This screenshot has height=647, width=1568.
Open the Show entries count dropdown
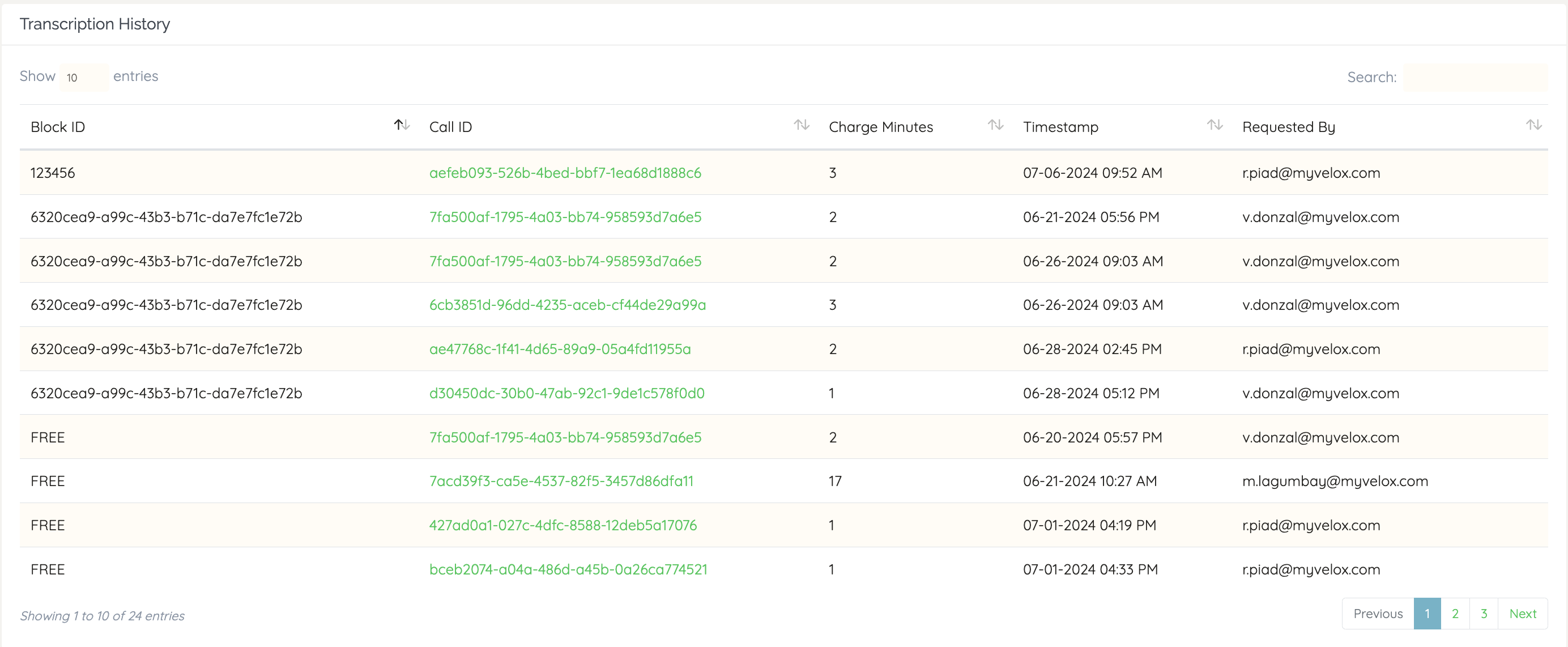point(83,77)
